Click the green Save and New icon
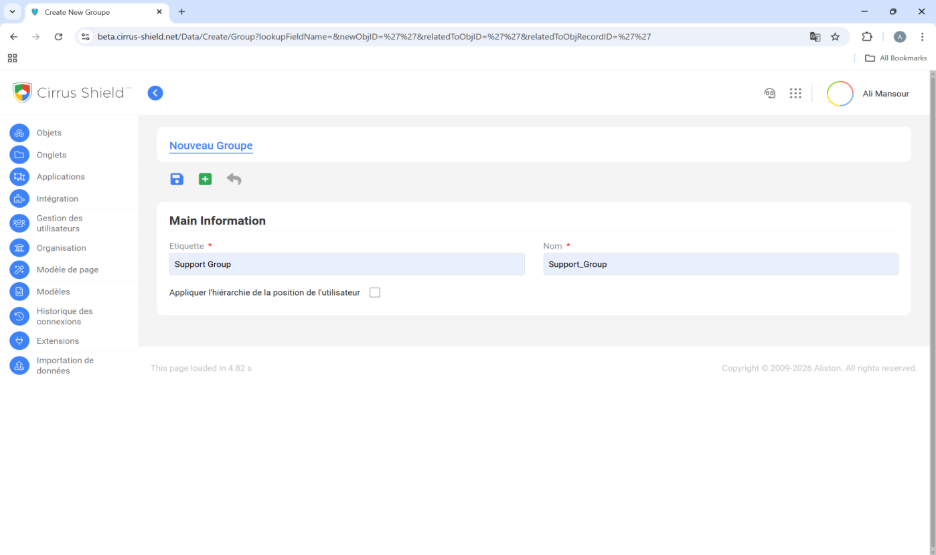 (205, 179)
